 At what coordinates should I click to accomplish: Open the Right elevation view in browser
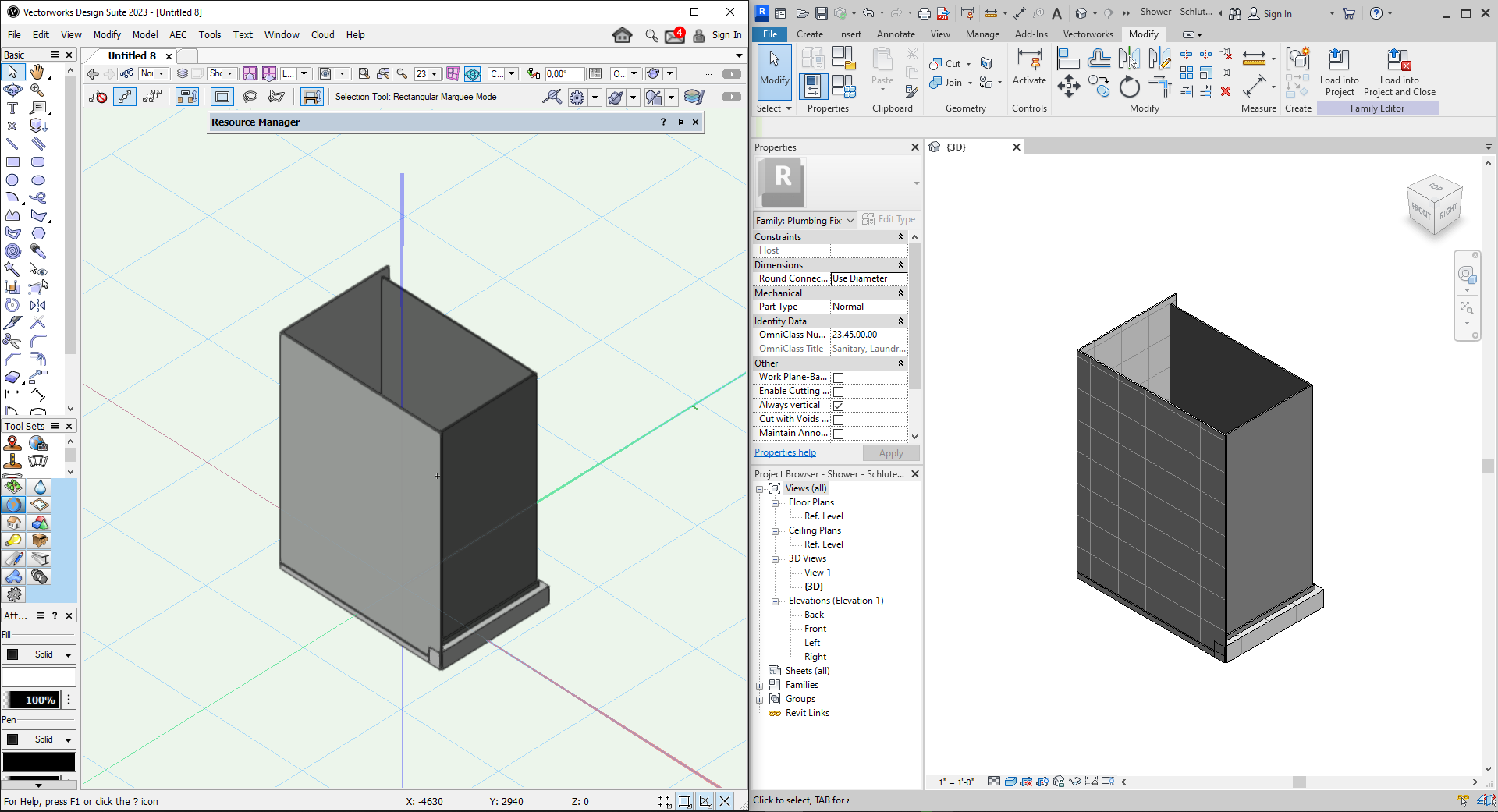(x=815, y=657)
